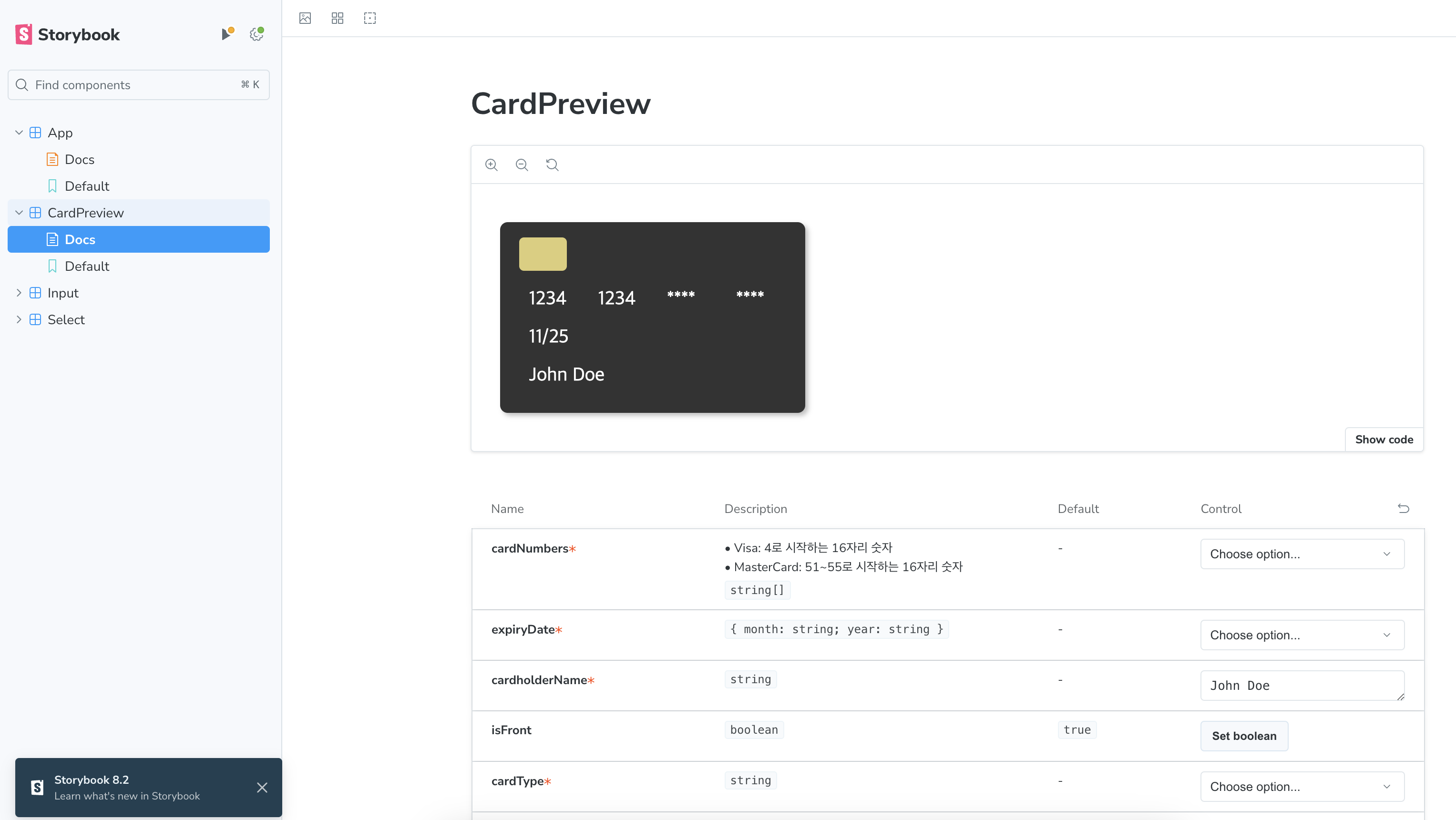Open the Default story under CardPreview
Screen dimensions: 1456x820
point(86,266)
